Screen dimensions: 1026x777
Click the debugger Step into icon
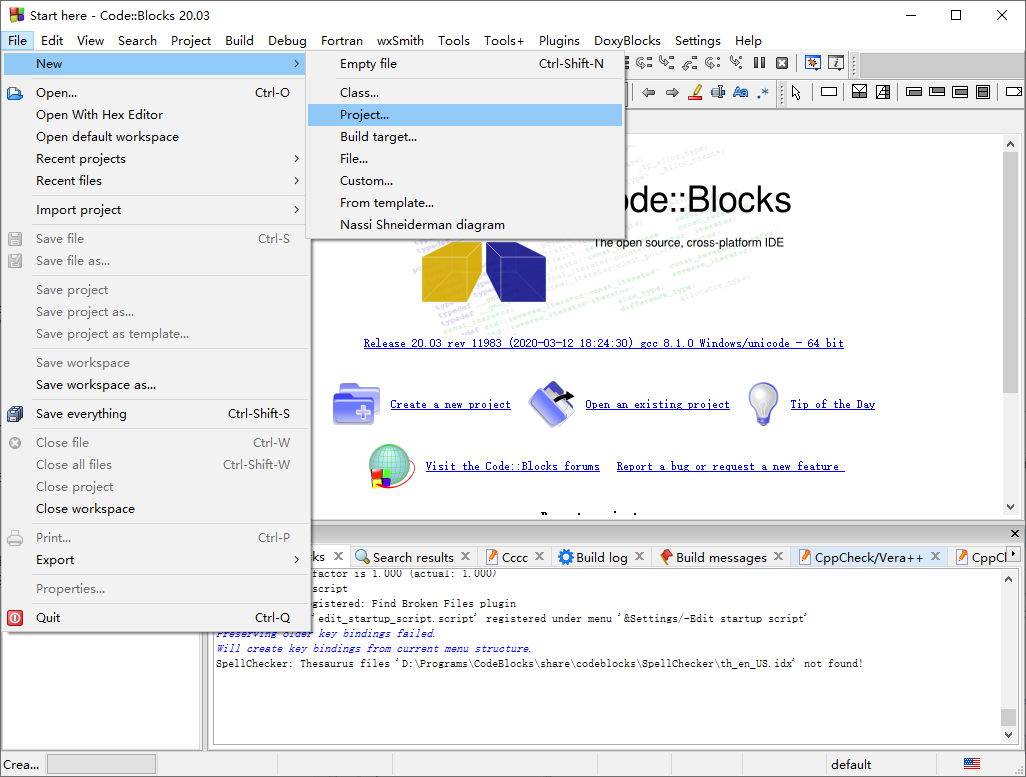[x=666, y=62]
